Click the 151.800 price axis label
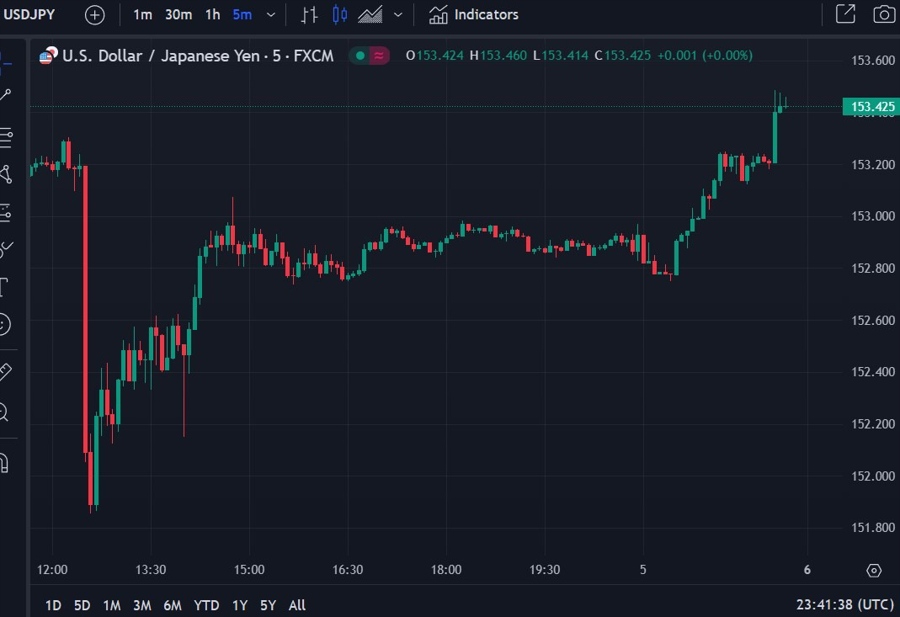Image resolution: width=900 pixels, height=617 pixels. pyautogui.click(x=873, y=527)
